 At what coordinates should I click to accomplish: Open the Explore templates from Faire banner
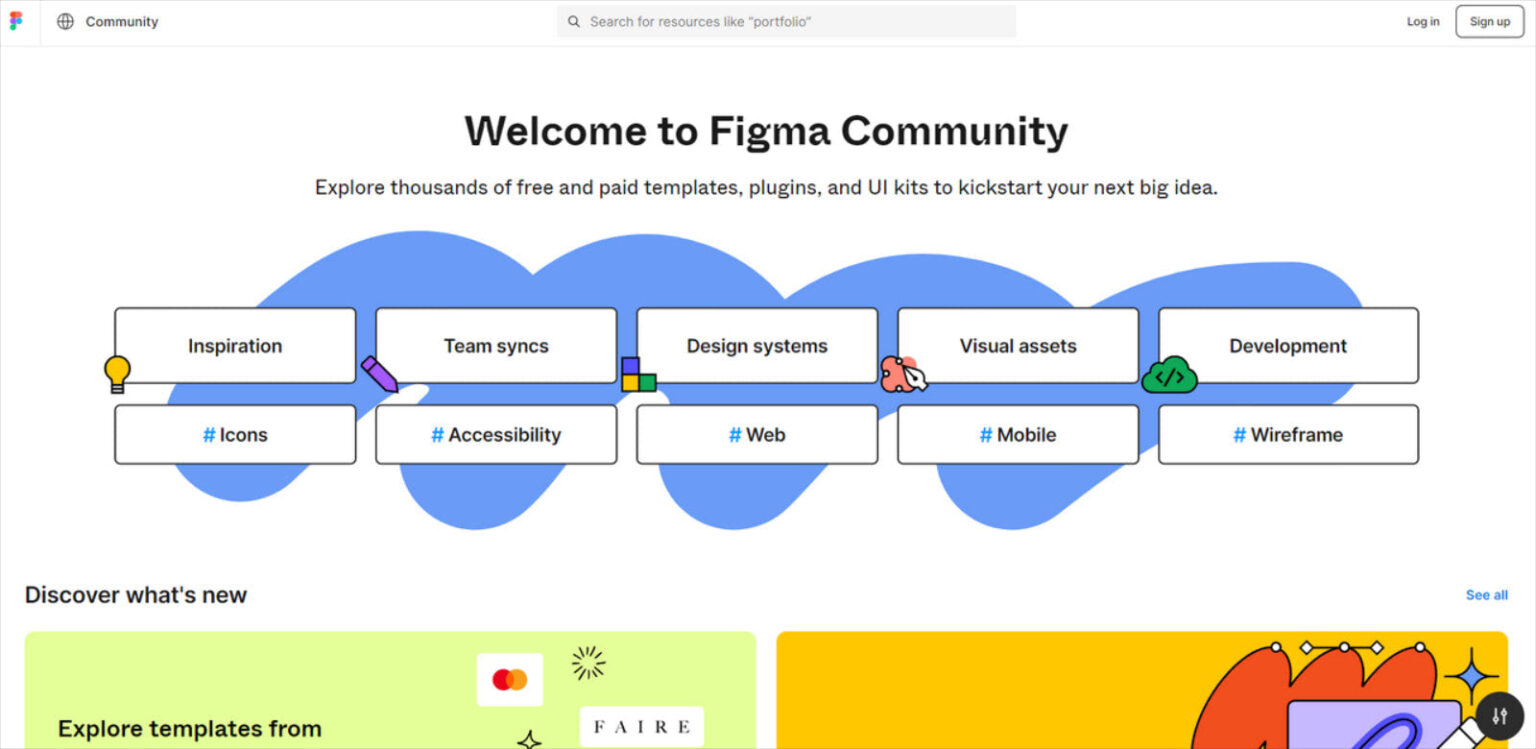(x=390, y=690)
